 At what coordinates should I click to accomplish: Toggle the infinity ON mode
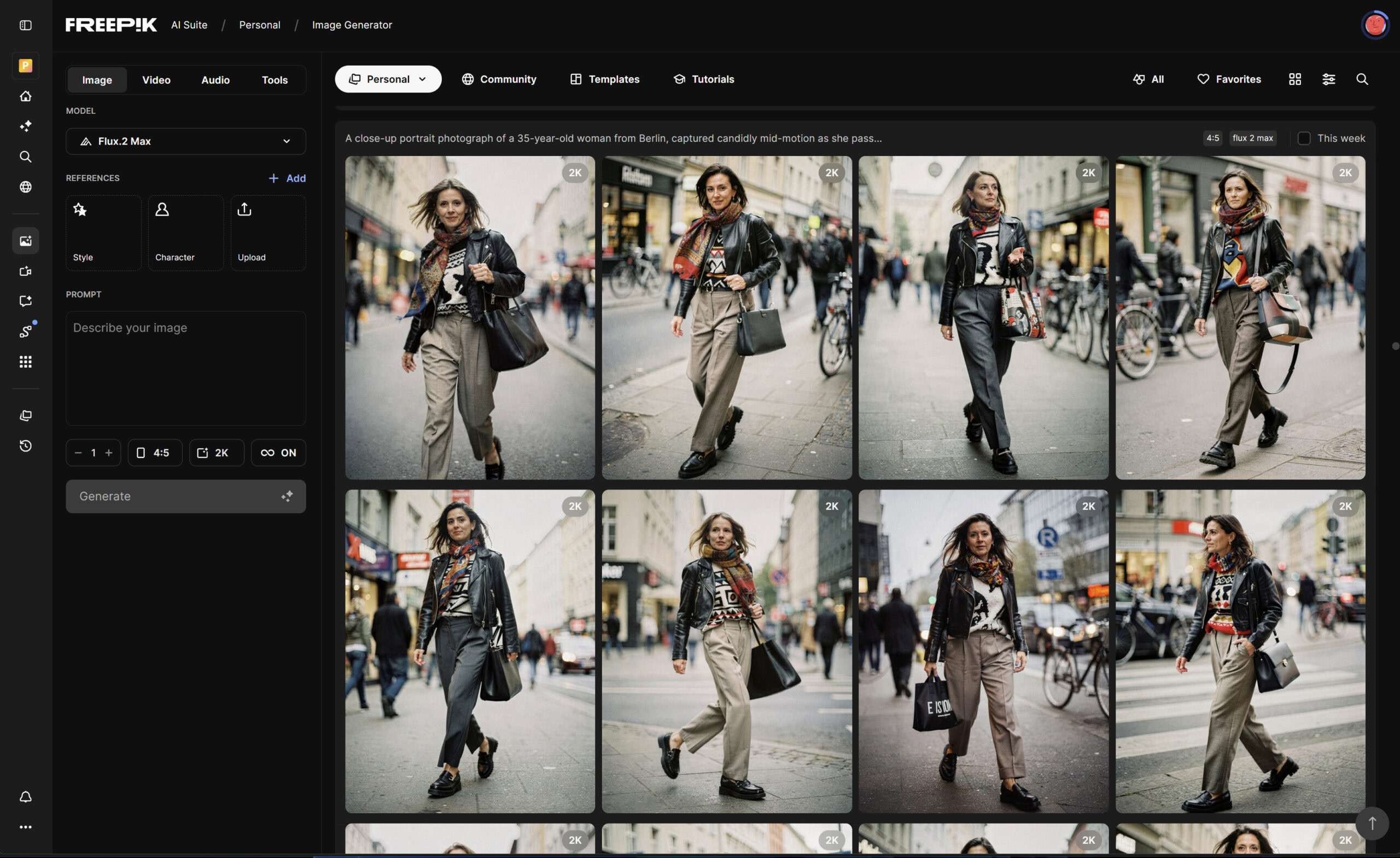[x=278, y=453]
